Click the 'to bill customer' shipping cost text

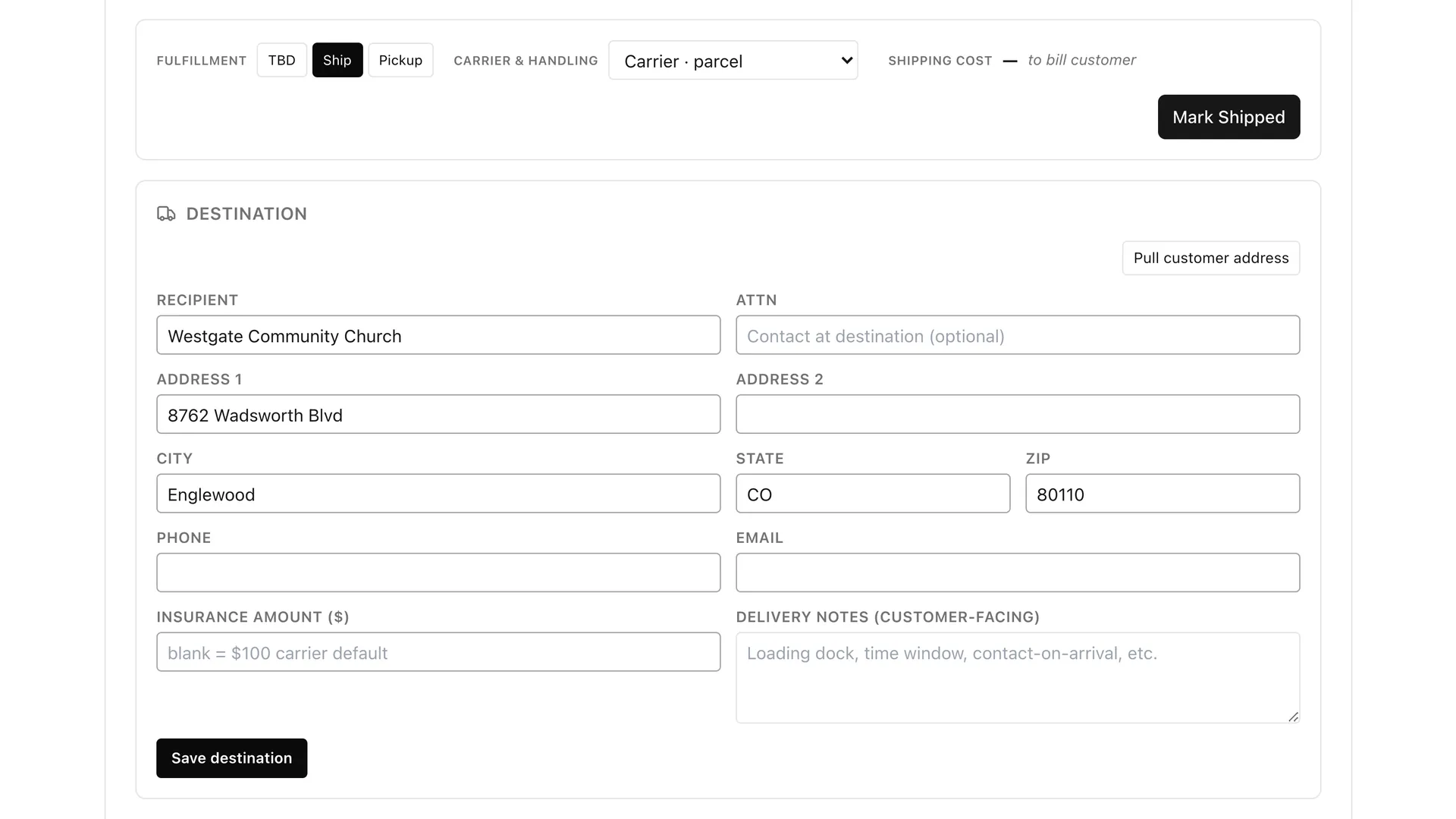(1081, 60)
